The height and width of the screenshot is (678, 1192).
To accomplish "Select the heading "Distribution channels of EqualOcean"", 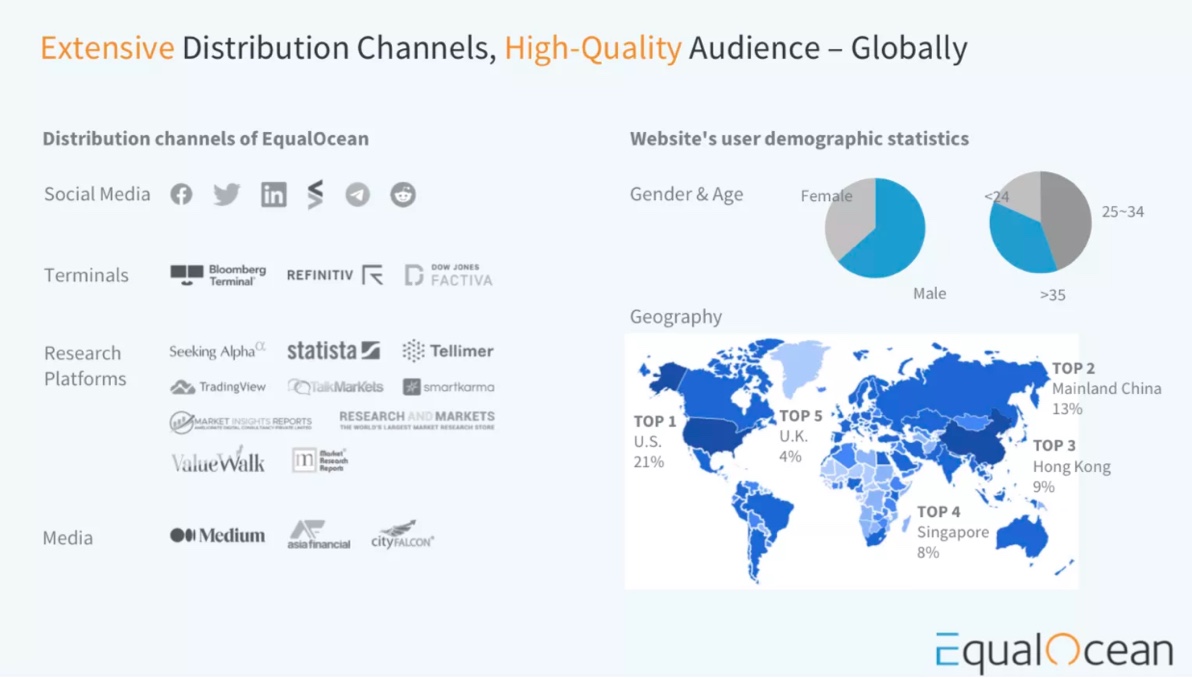I will tap(205, 139).
